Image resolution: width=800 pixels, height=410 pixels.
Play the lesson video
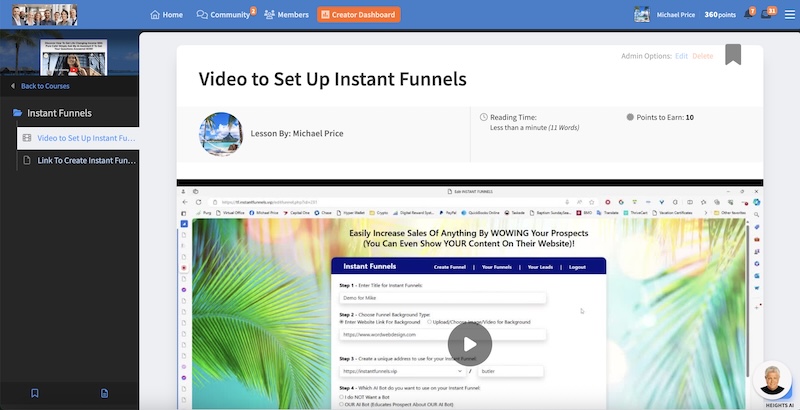coord(470,344)
